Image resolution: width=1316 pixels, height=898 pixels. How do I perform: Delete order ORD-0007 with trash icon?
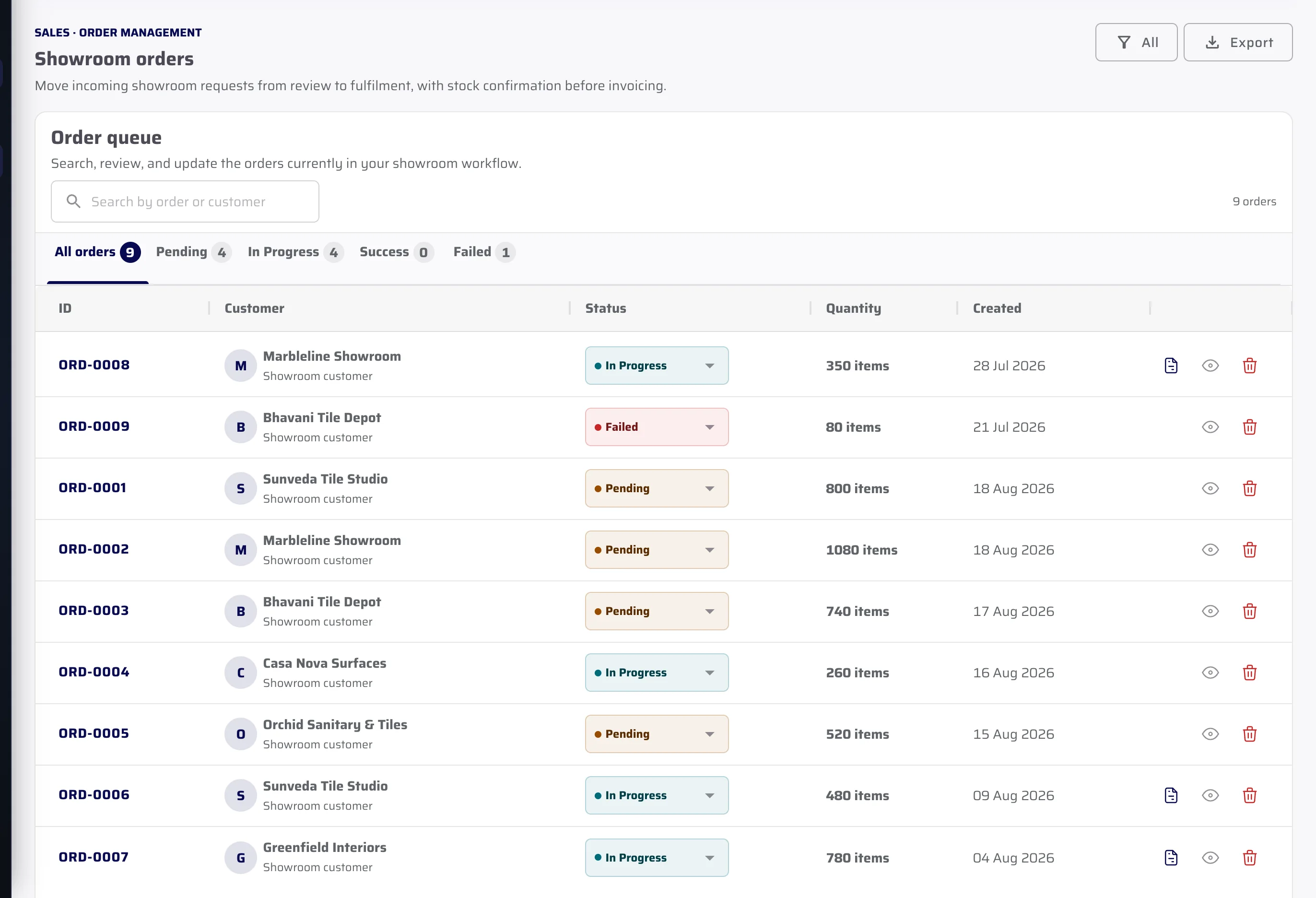1249,858
